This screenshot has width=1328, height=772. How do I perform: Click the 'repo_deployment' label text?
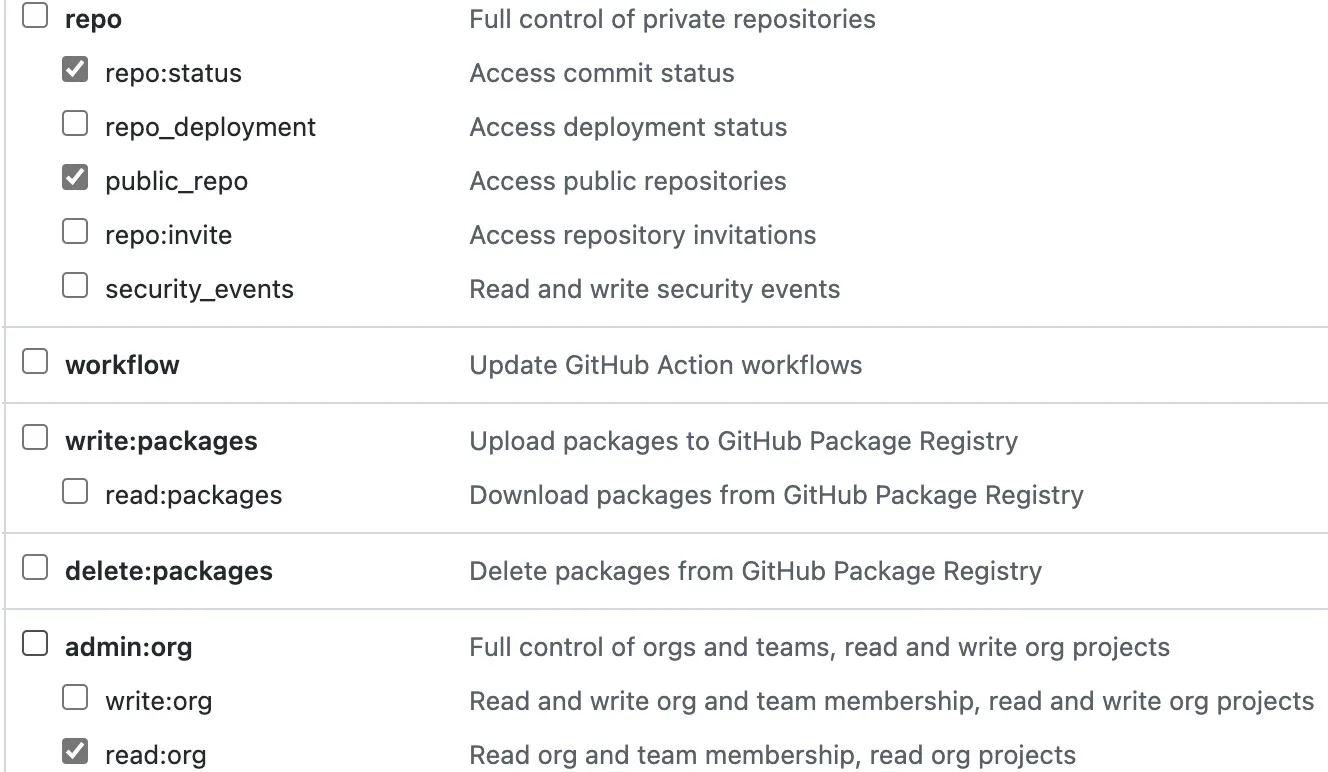click(210, 127)
